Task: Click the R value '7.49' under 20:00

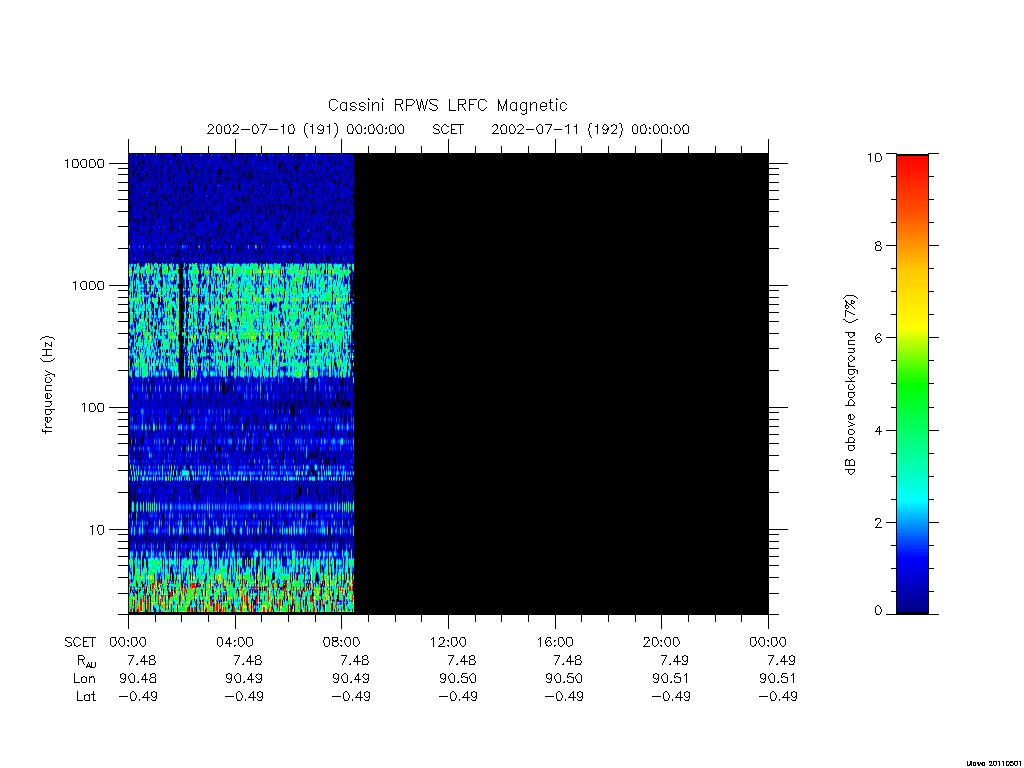Action: pyautogui.click(x=675, y=660)
